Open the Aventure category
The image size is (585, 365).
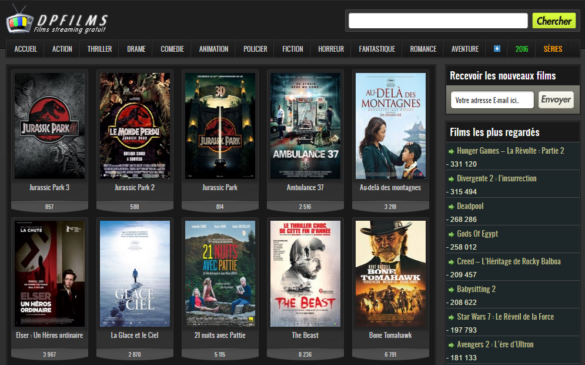tap(465, 49)
